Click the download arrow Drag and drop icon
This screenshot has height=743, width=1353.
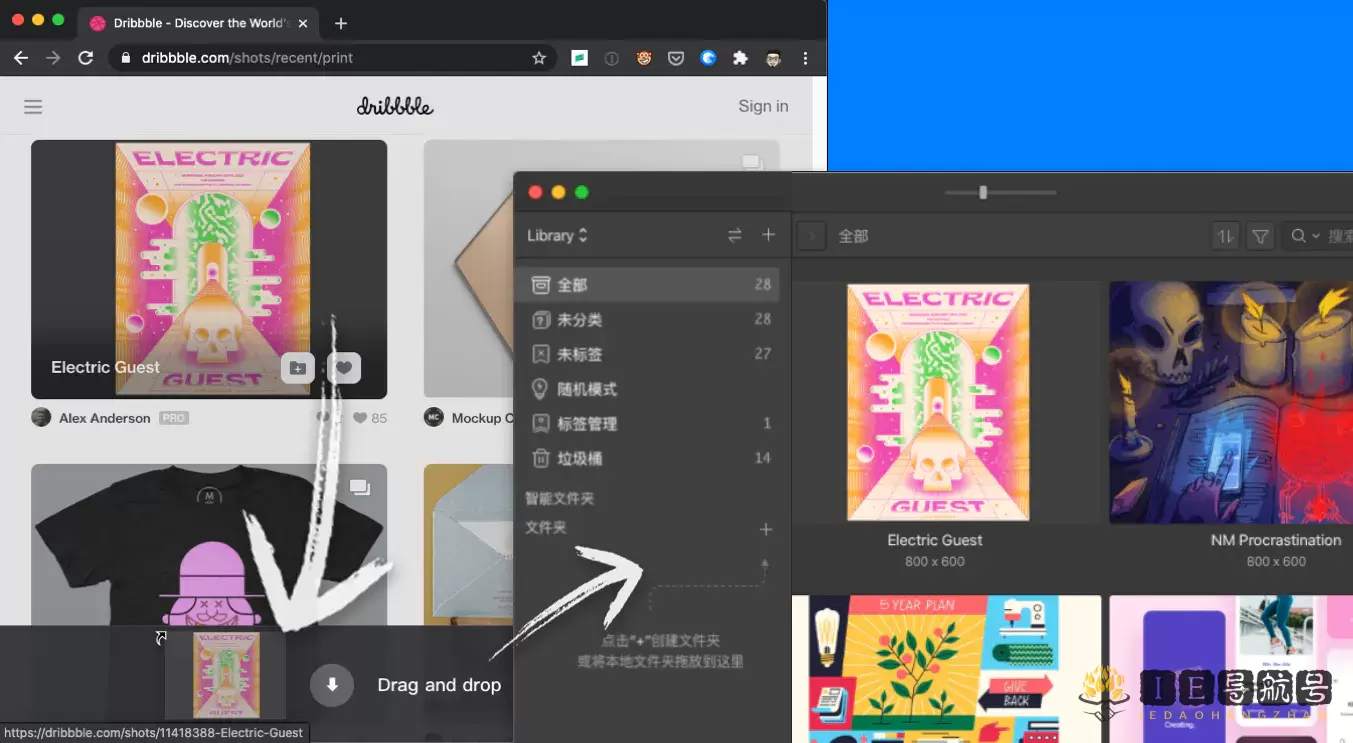pyautogui.click(x=332, y=685)
